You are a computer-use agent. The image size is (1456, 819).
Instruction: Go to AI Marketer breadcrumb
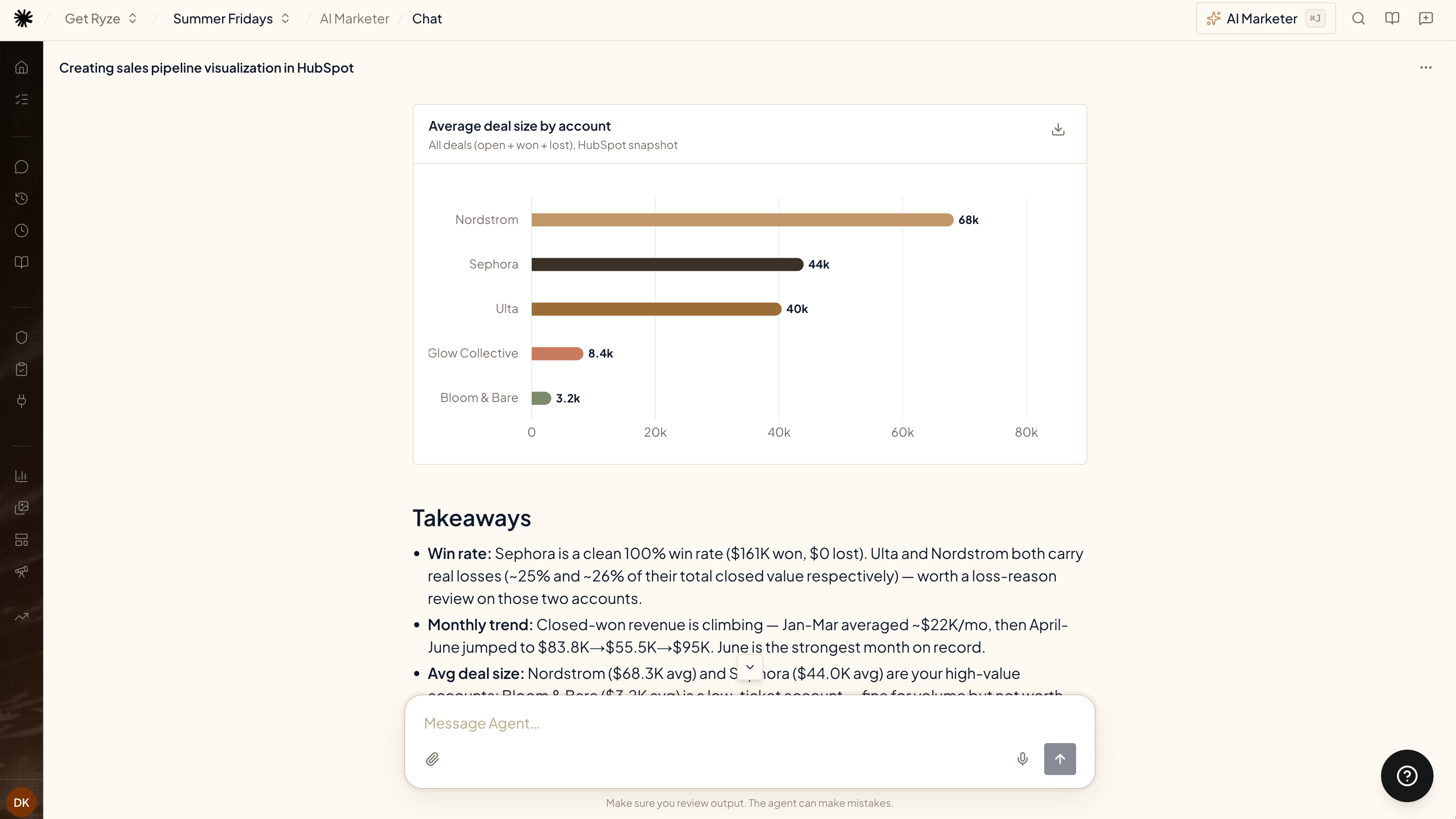[x=354, y=19]
